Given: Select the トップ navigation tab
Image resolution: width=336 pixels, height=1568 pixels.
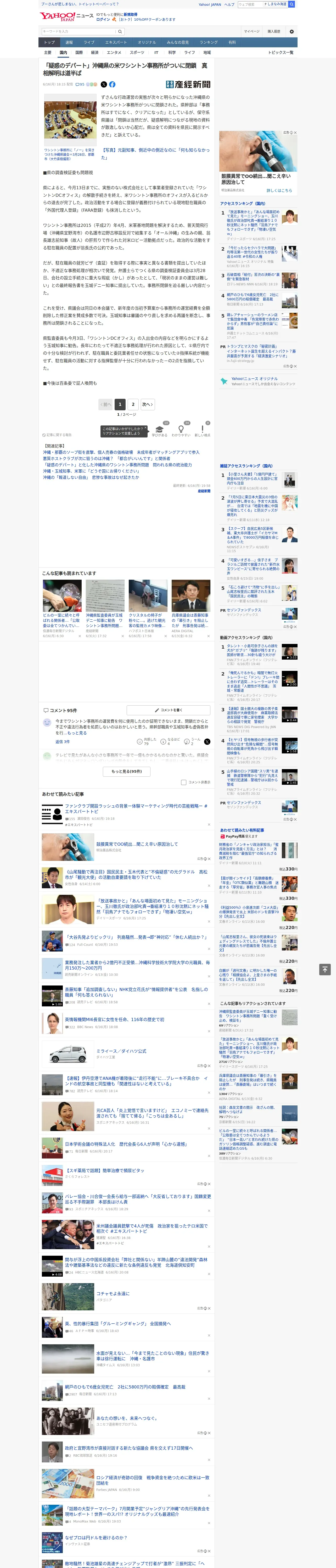Looking at the screenshot, I should coord(49,43).
